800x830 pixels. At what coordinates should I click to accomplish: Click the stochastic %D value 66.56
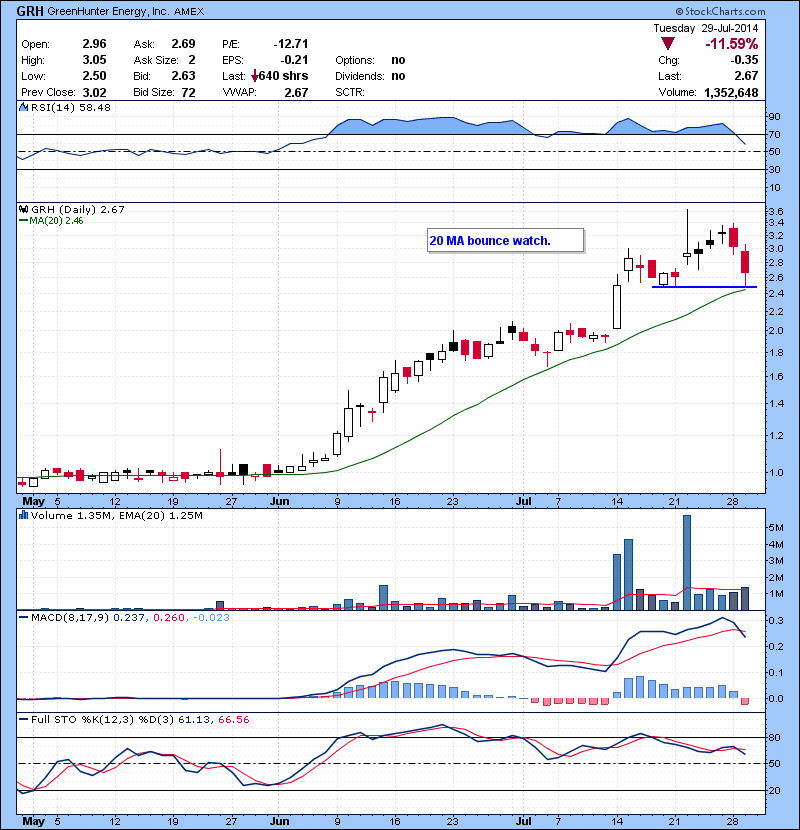pos(233,720)
